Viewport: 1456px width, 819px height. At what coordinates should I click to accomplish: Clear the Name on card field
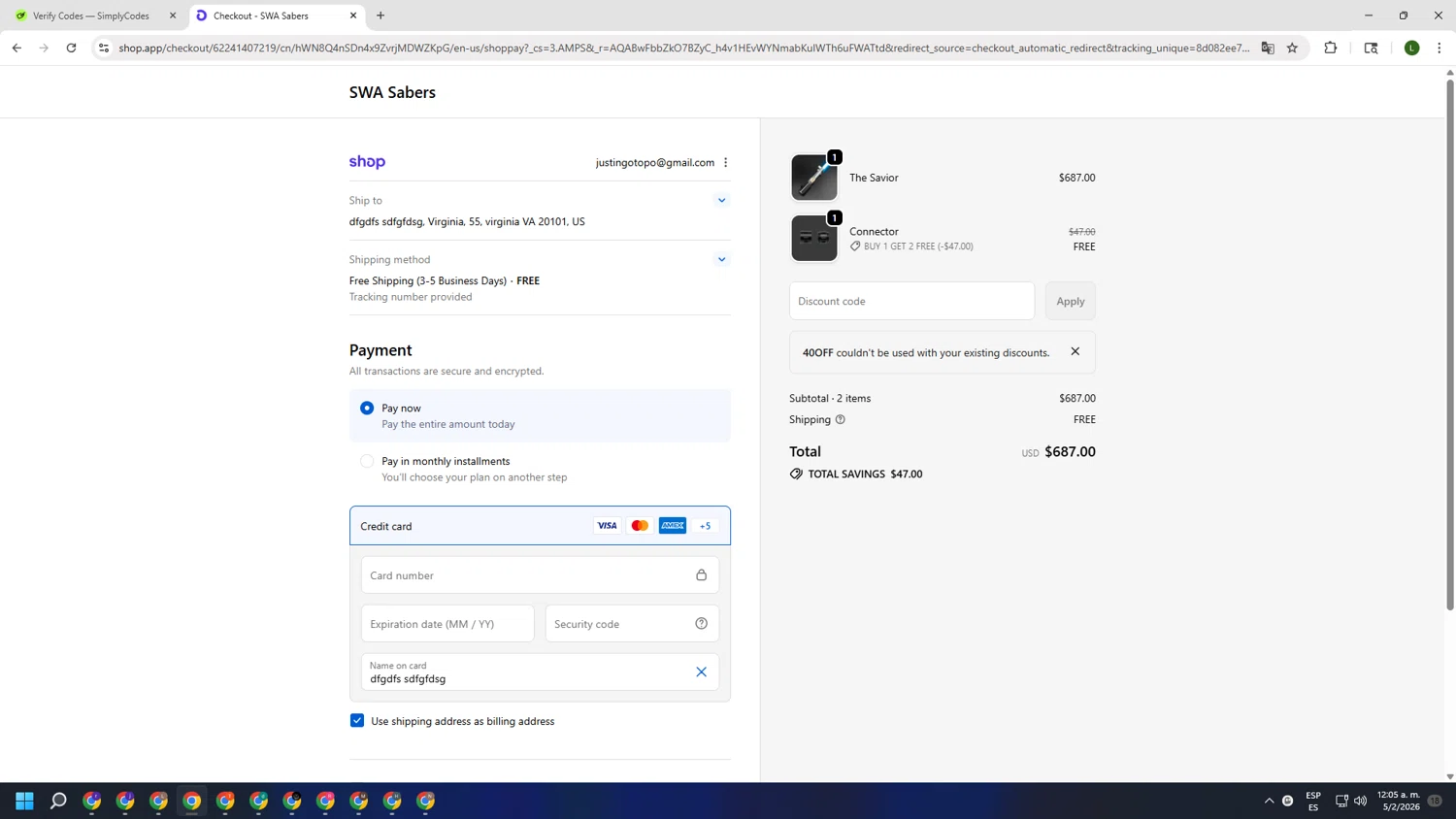click(701, 672)
